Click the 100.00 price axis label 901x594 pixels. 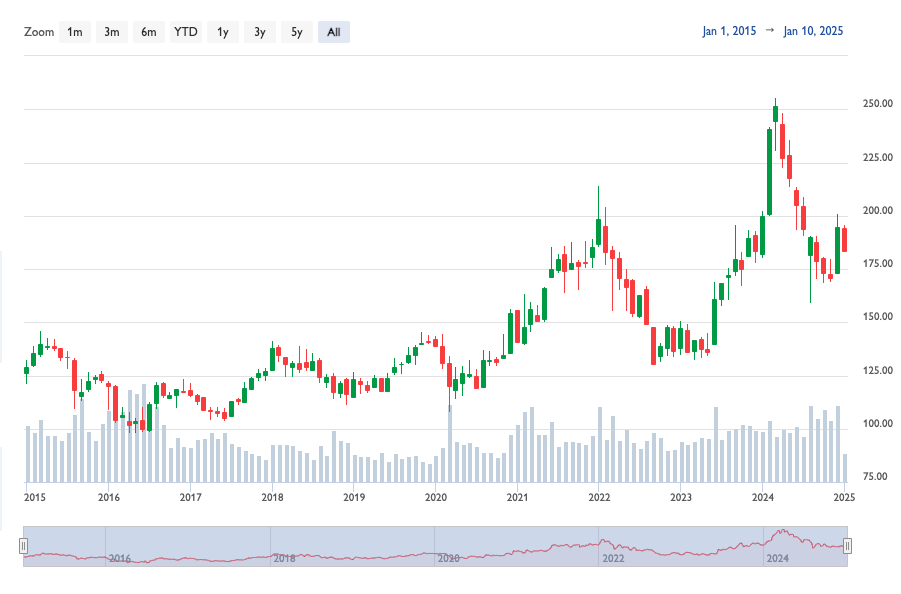[x=877, y=424]
